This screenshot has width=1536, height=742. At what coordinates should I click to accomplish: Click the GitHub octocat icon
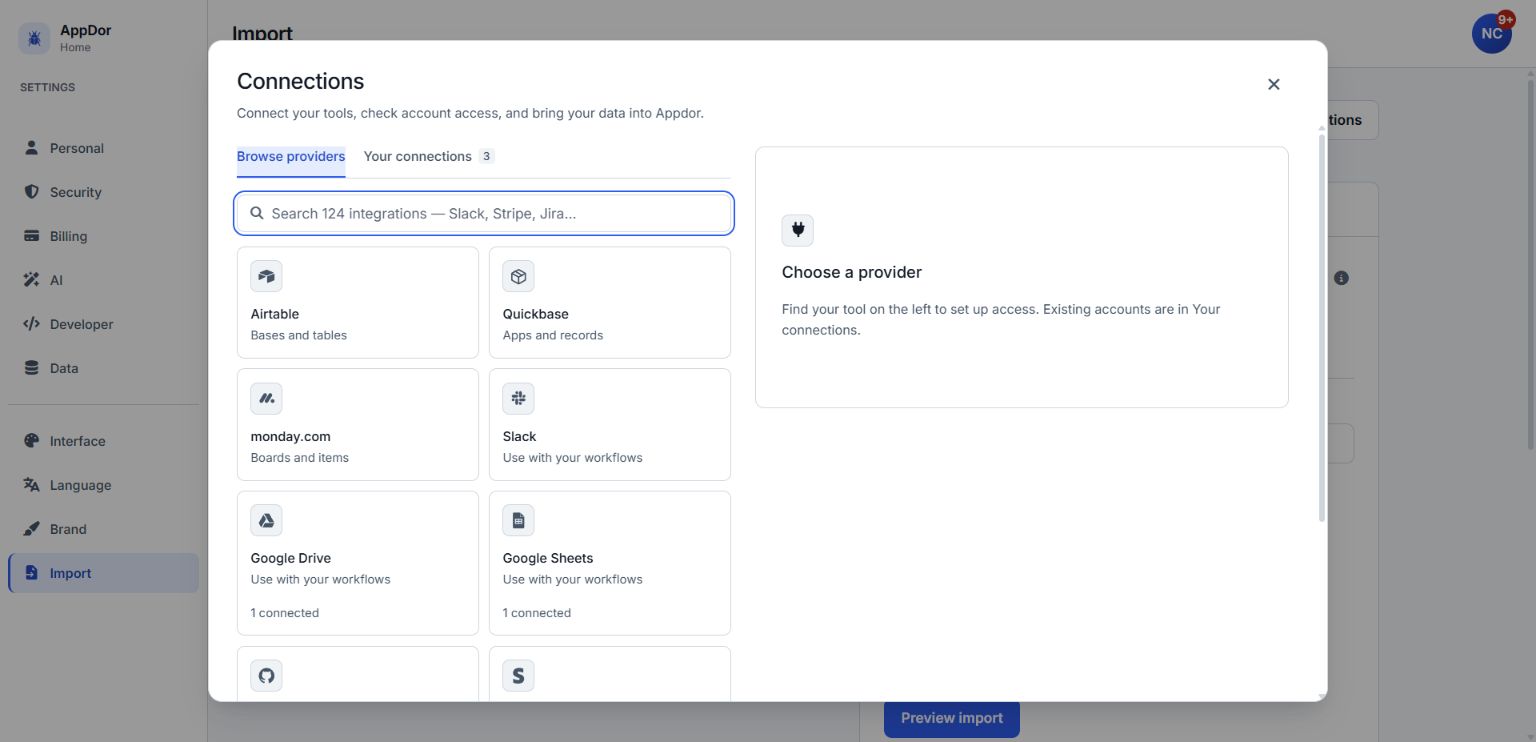coord(266,675)
